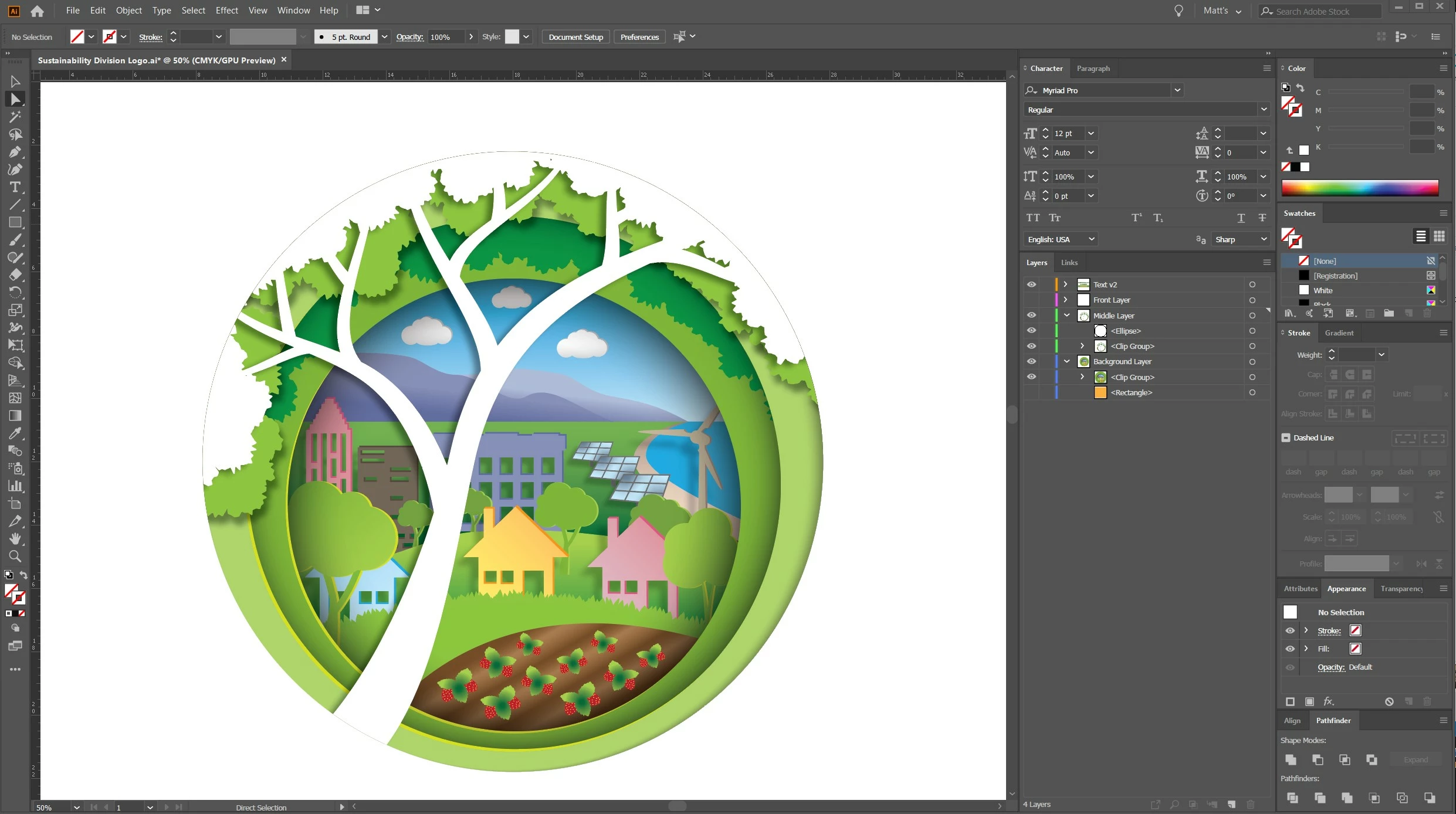
Task: Select the Hand tool
Action: (x=15, y=538)
